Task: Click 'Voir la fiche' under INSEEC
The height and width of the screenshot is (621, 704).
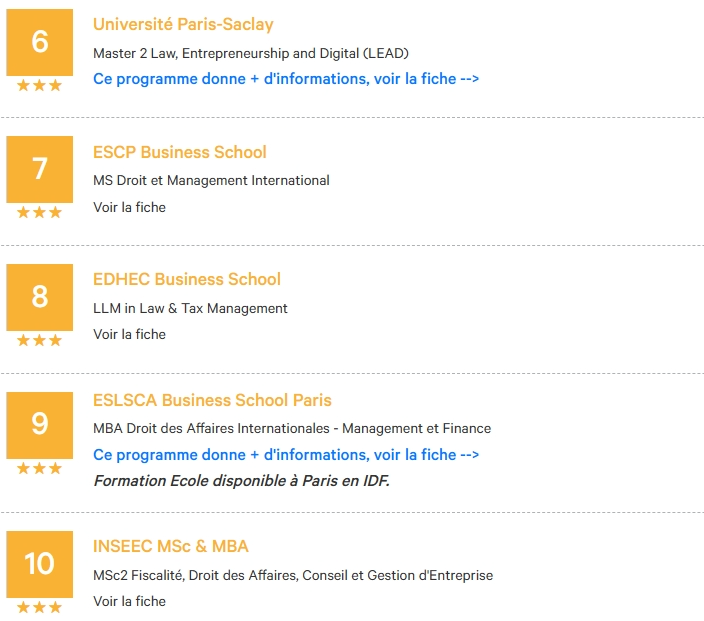Action: [129, 601]
